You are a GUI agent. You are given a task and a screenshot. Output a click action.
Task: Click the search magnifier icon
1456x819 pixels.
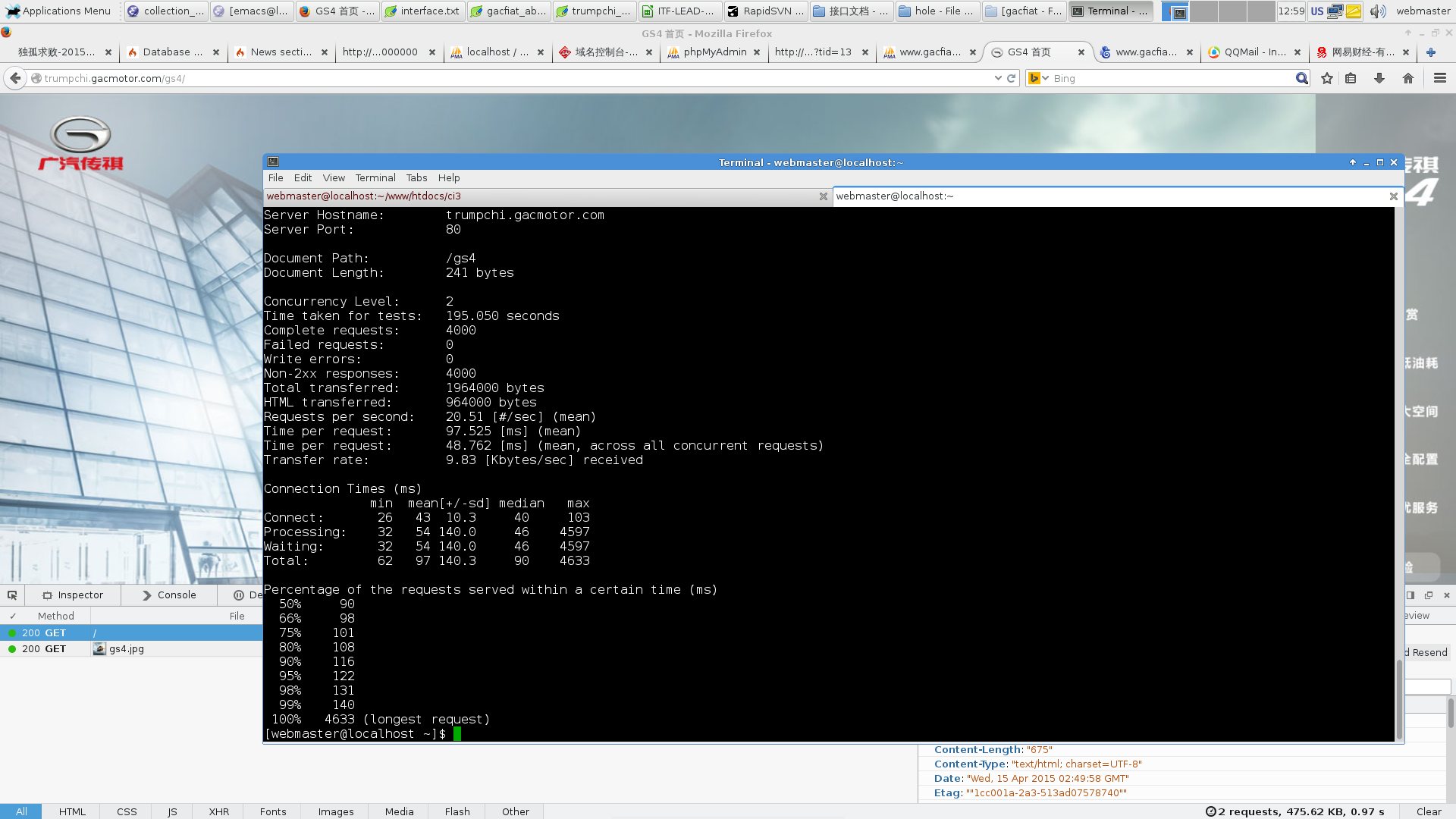tap(1302, 78)
